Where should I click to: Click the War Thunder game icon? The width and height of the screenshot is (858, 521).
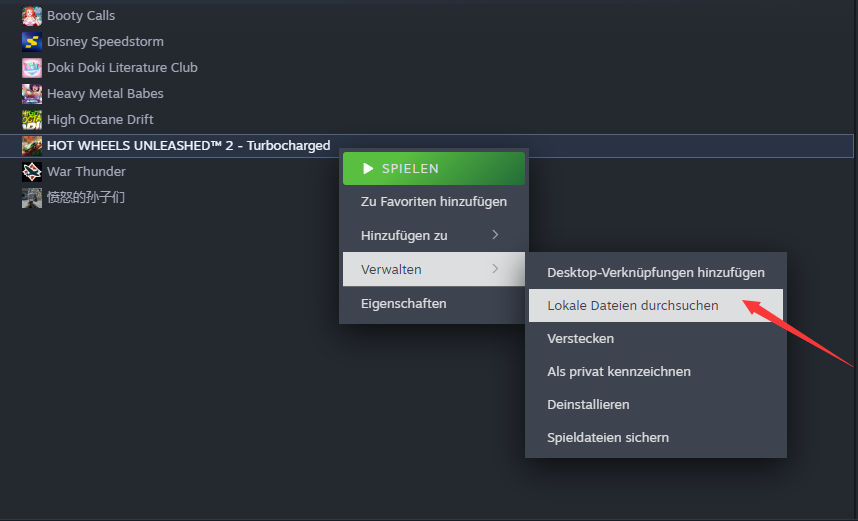(32, 172)
